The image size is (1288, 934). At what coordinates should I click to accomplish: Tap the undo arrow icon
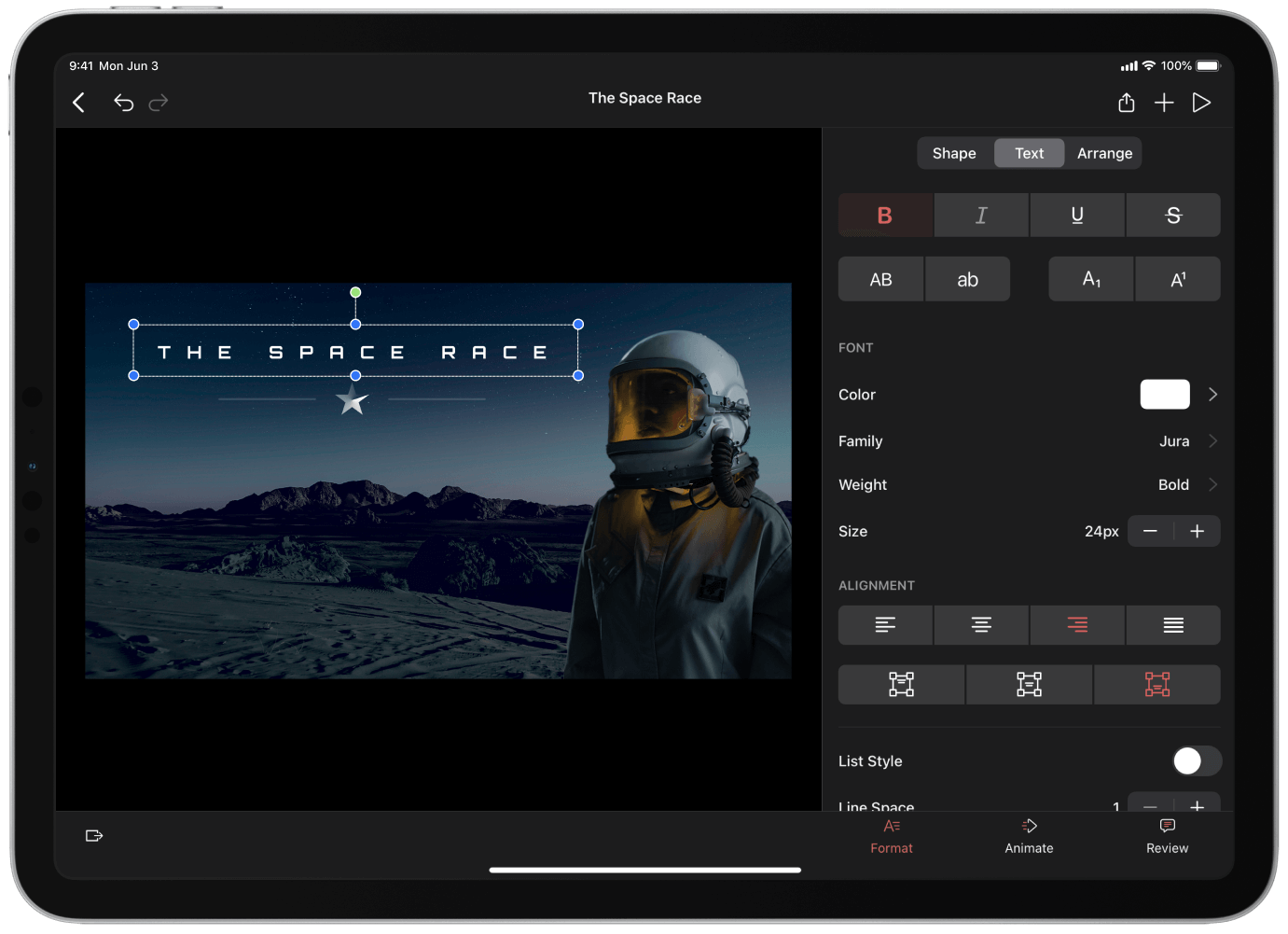pyautogui.click(x=123, y=103)
